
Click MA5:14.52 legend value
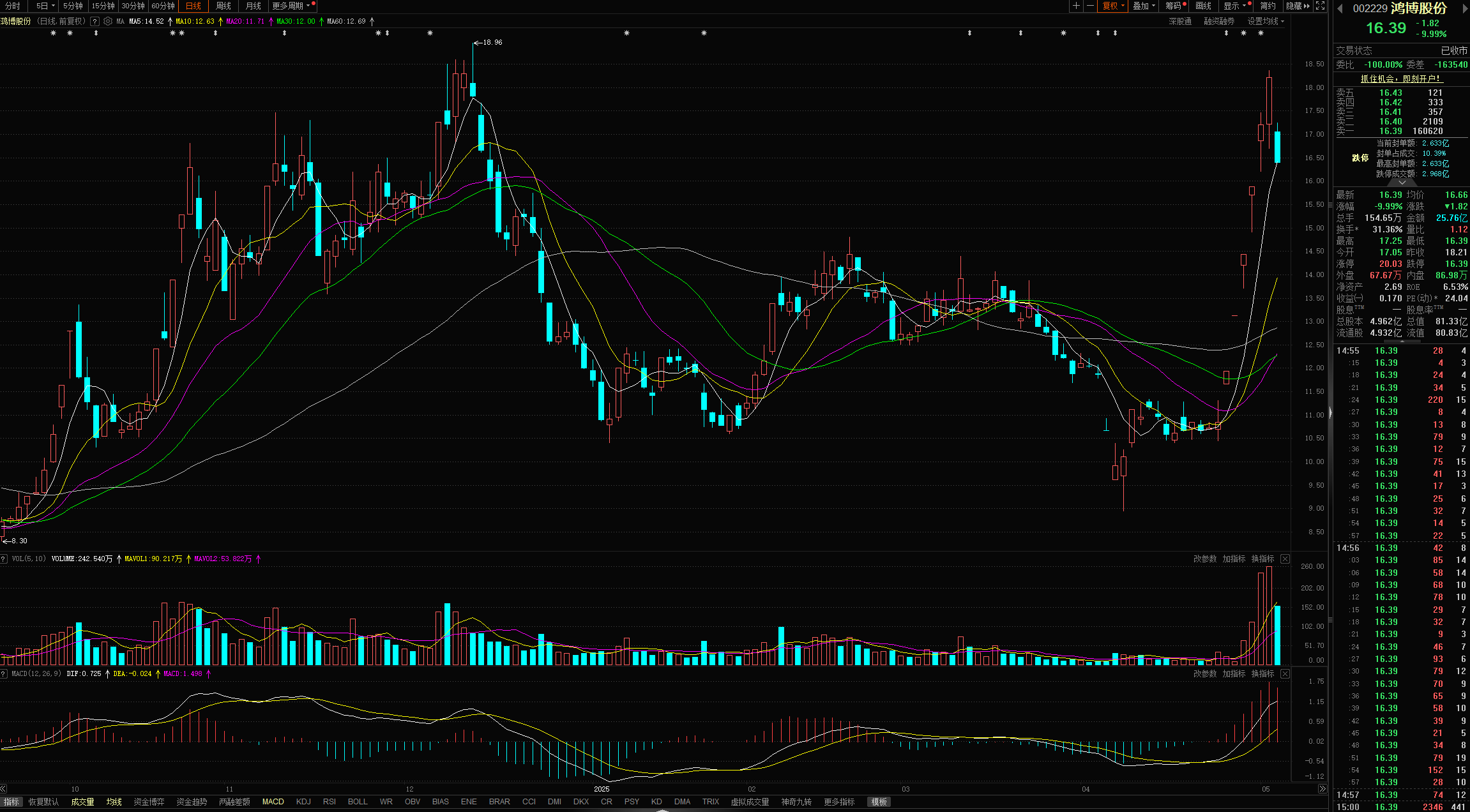(146, 21)
